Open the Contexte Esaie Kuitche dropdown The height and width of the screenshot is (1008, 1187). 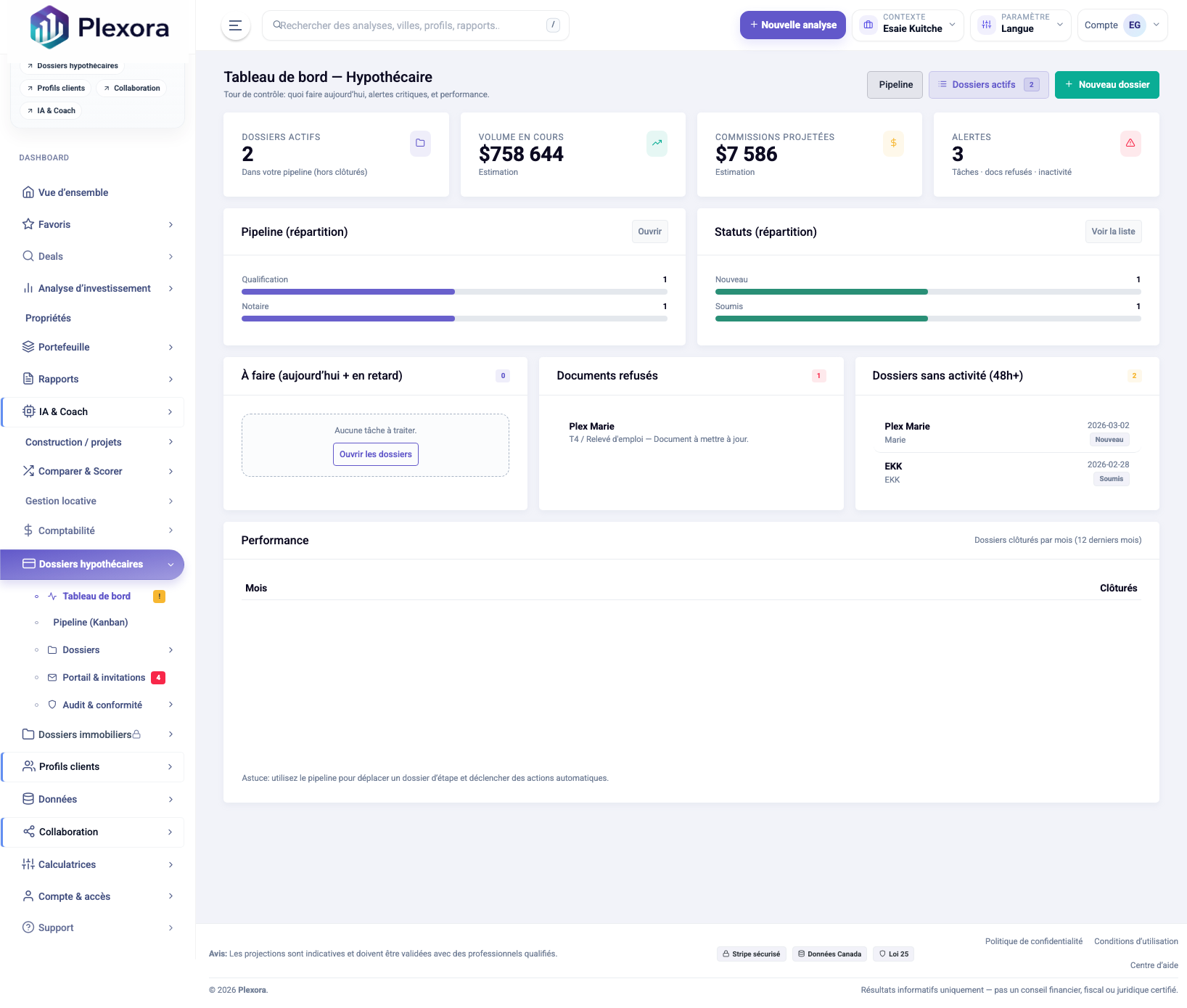pyautogui.click(x=908, y=25)
